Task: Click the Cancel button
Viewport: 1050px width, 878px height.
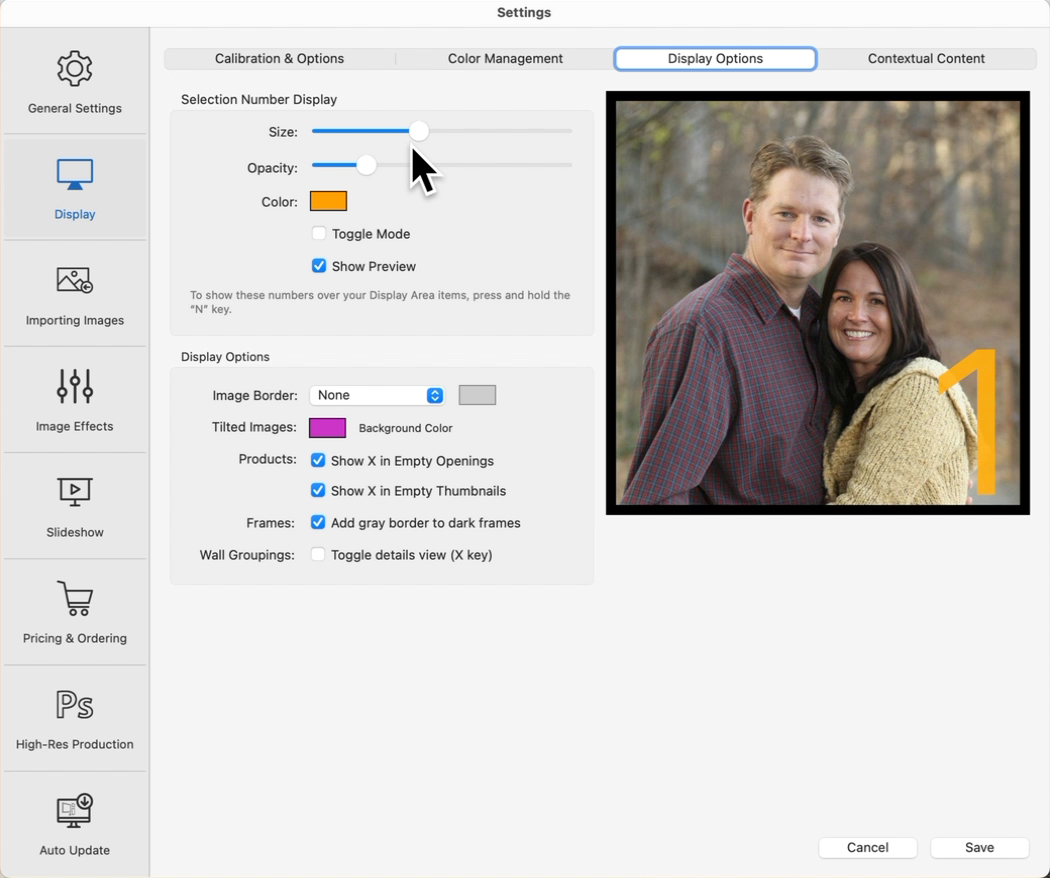Action: (x=867, y=847)
